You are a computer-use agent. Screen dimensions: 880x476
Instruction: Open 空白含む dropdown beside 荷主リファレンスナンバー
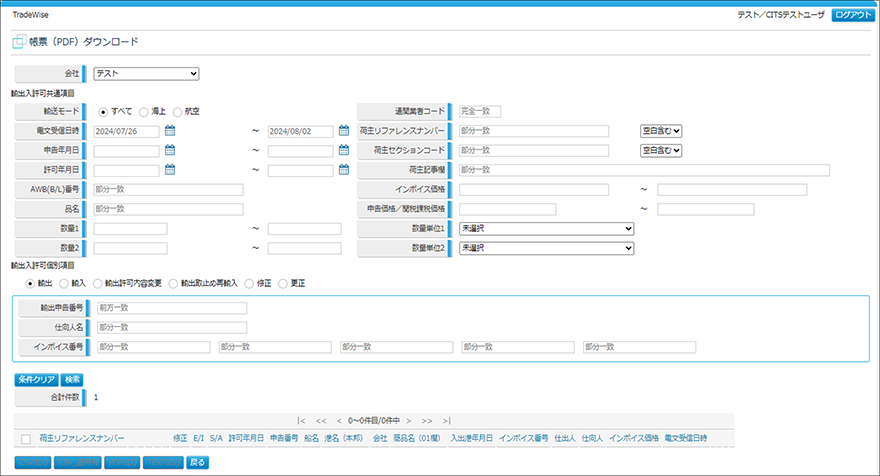click(x=661, y=131)
